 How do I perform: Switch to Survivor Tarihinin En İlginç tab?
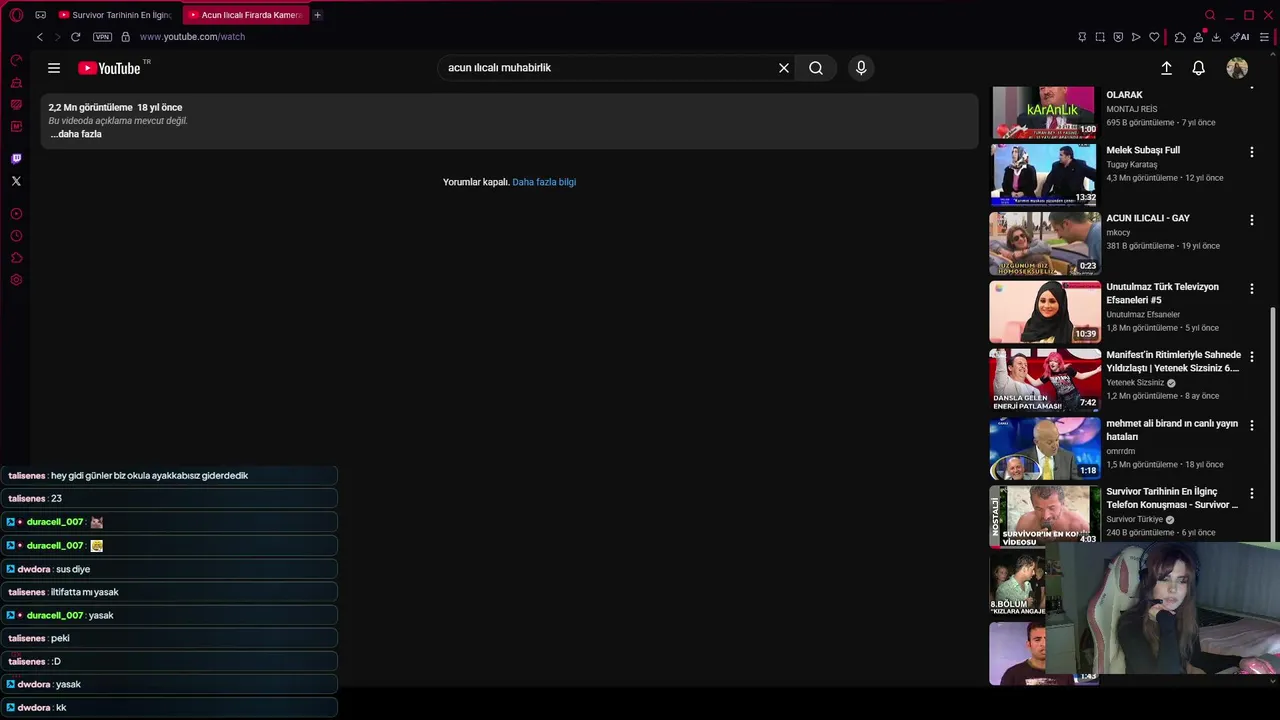pyautogui.click(x=115, y=15)
